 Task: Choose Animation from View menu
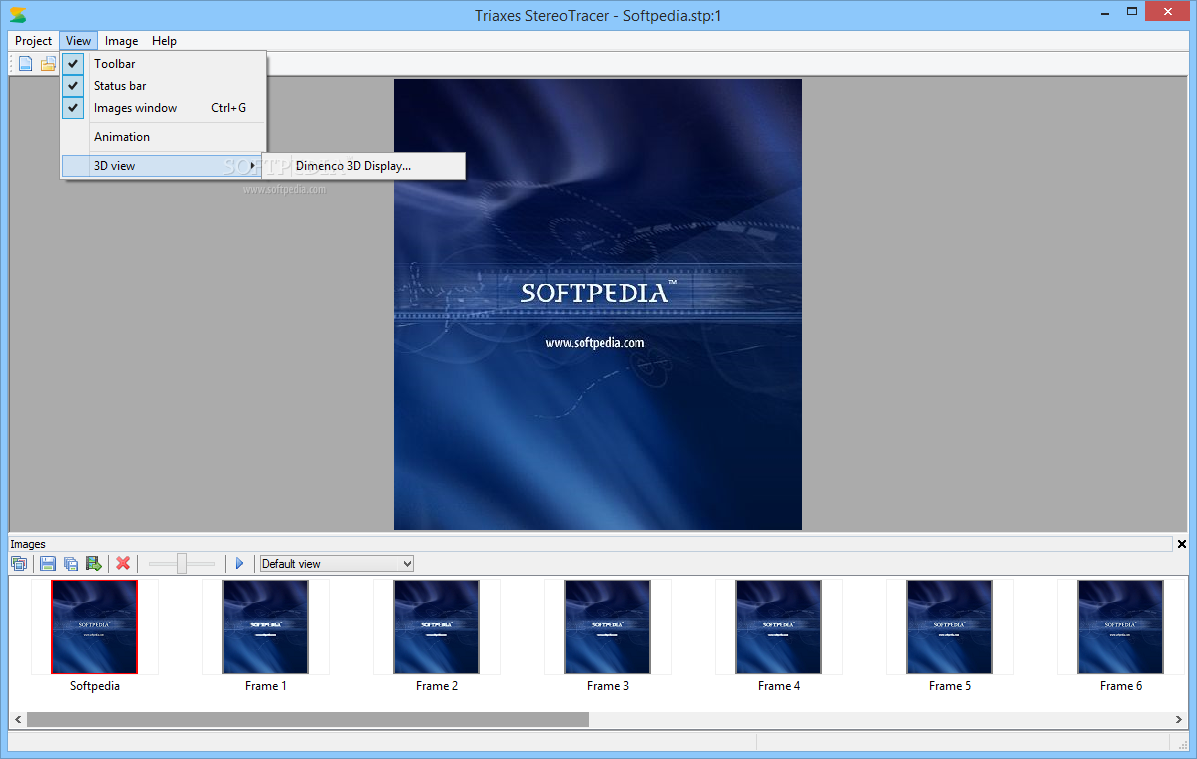click(163, 137)
